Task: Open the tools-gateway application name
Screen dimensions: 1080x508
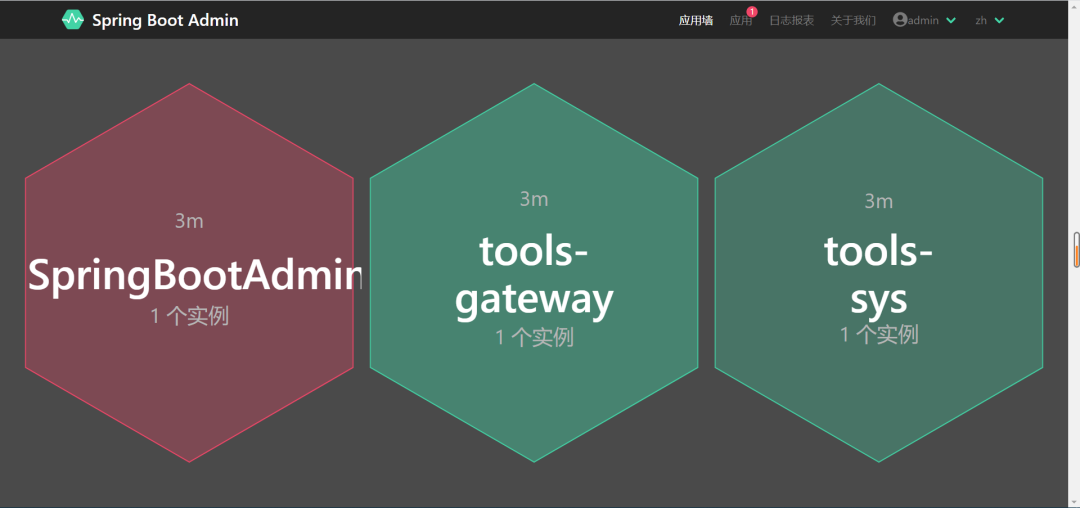Action: point(534,275)
